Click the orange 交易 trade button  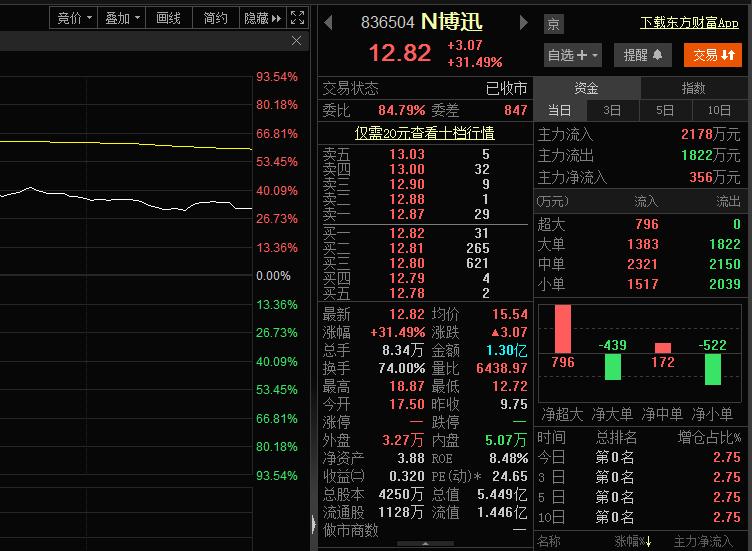point(713,55)
